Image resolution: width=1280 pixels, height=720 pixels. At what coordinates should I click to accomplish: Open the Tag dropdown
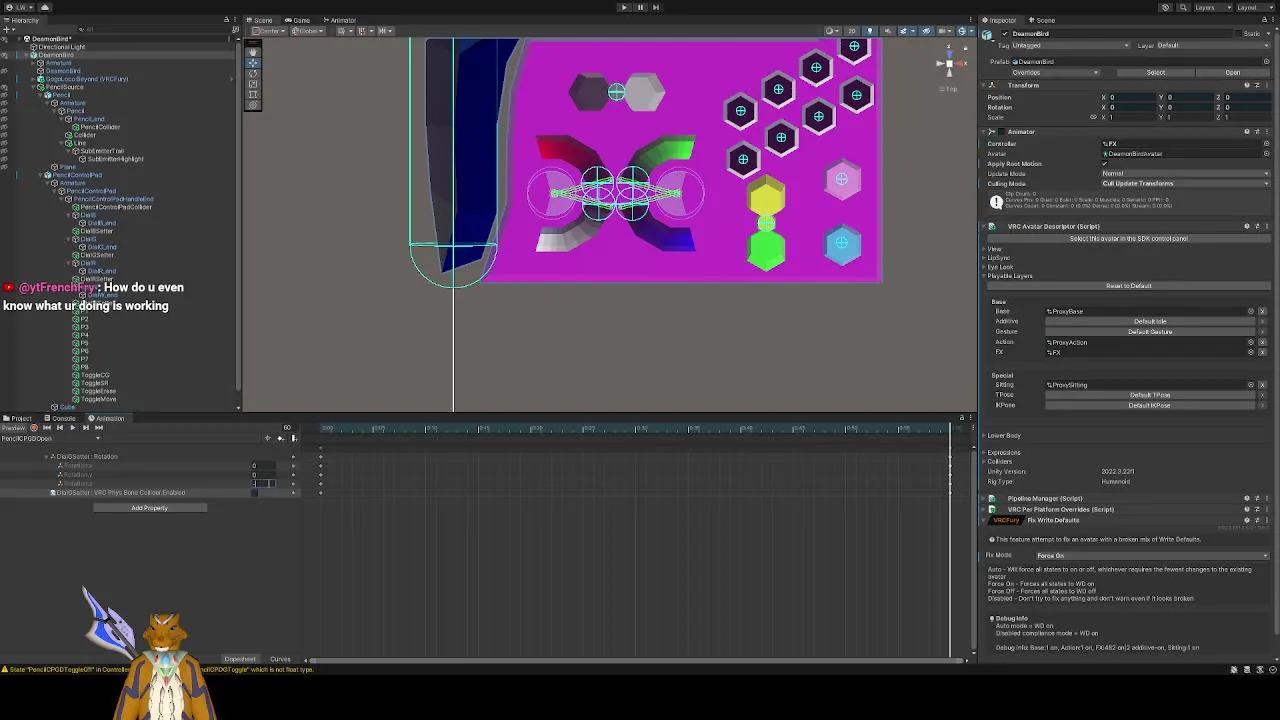(x=1070, y=46)
